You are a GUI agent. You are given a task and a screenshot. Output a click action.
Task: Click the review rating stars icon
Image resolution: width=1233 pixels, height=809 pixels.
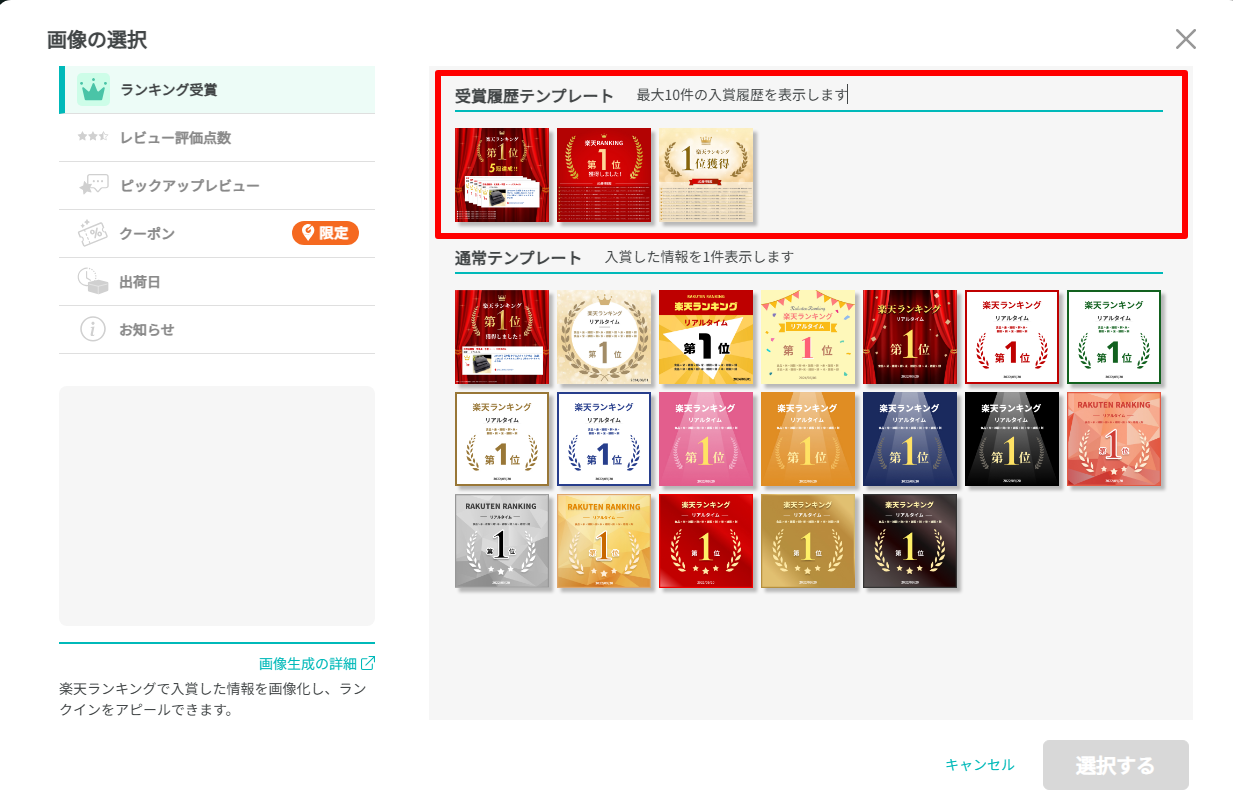pos(93,137)
